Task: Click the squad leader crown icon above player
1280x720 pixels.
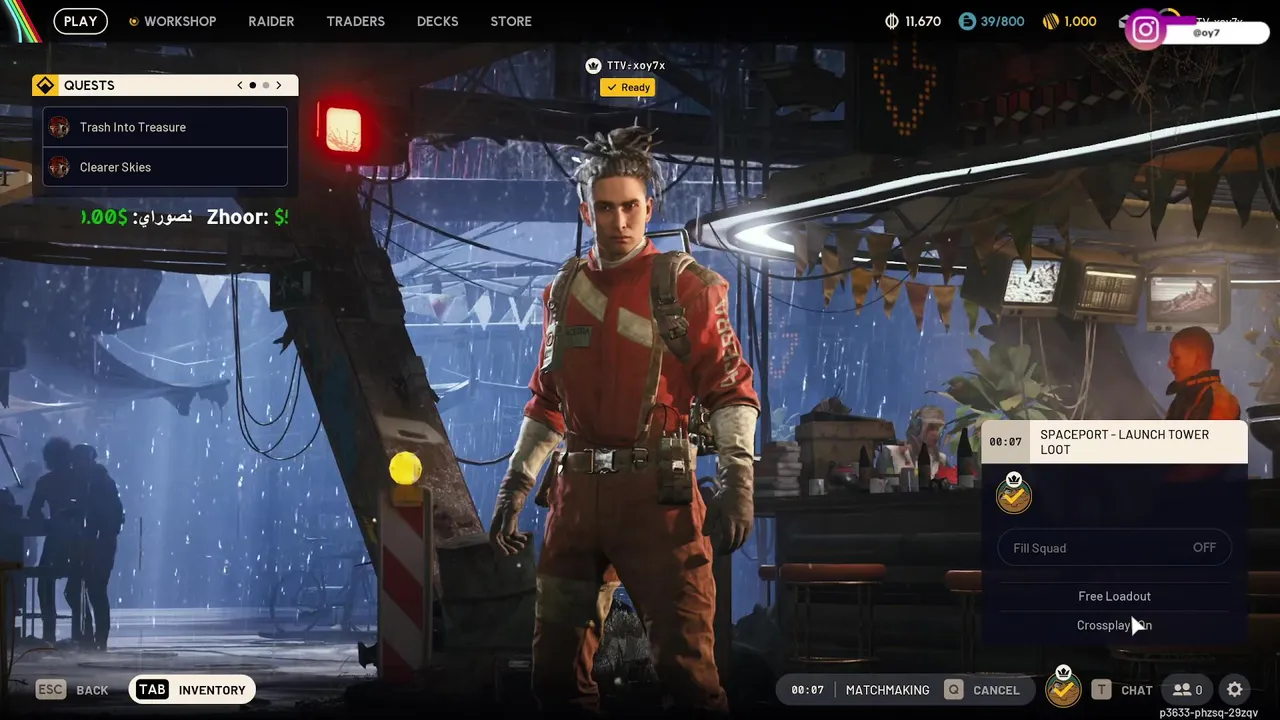Action: point(593,66)
